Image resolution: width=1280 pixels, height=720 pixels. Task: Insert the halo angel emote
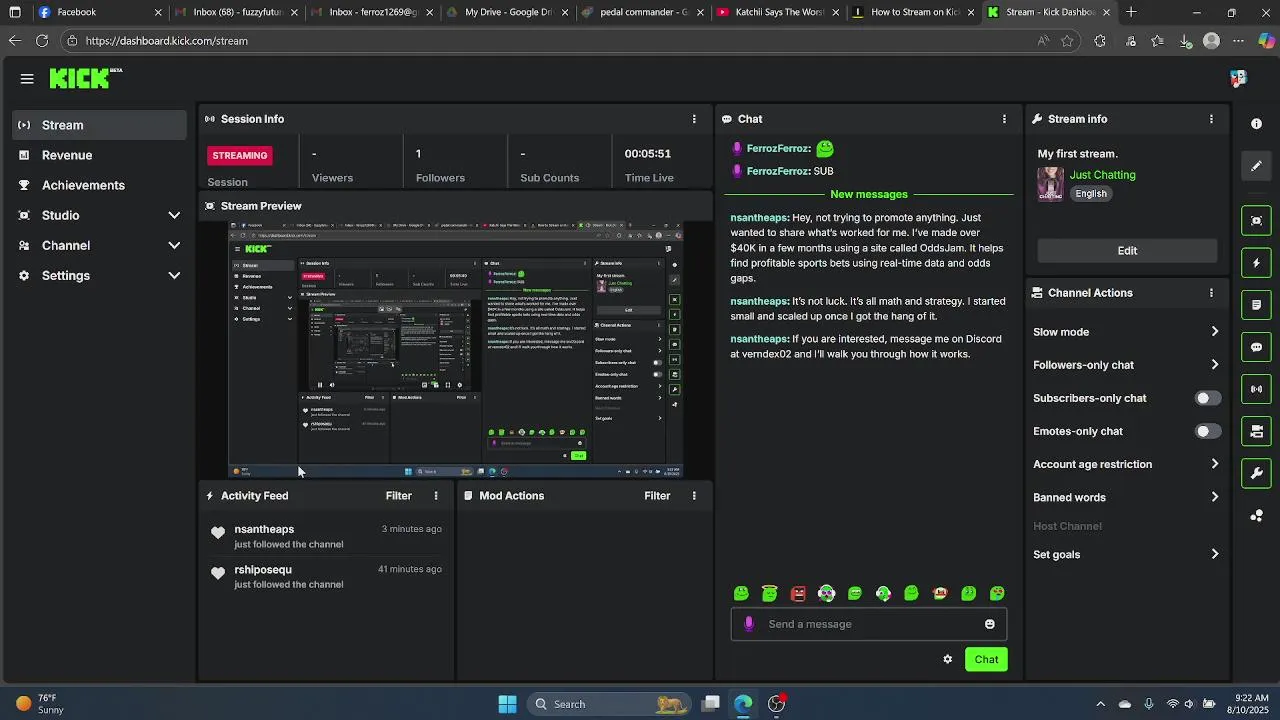click(769, 593)
